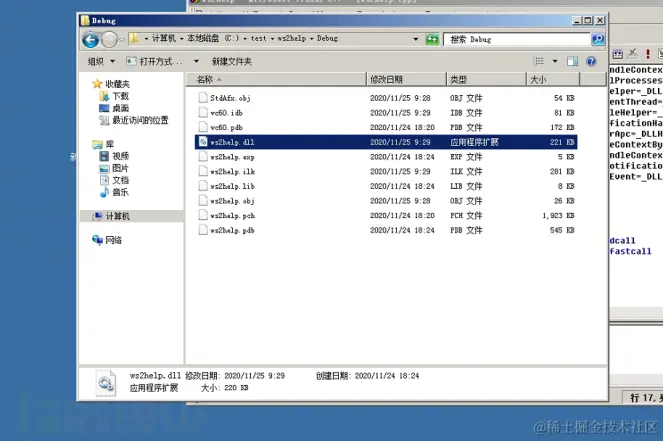Select 本地磁盘 (C:) breadcrumb segment
This screenshot has width=664, height=441.
tap(213, 39)
